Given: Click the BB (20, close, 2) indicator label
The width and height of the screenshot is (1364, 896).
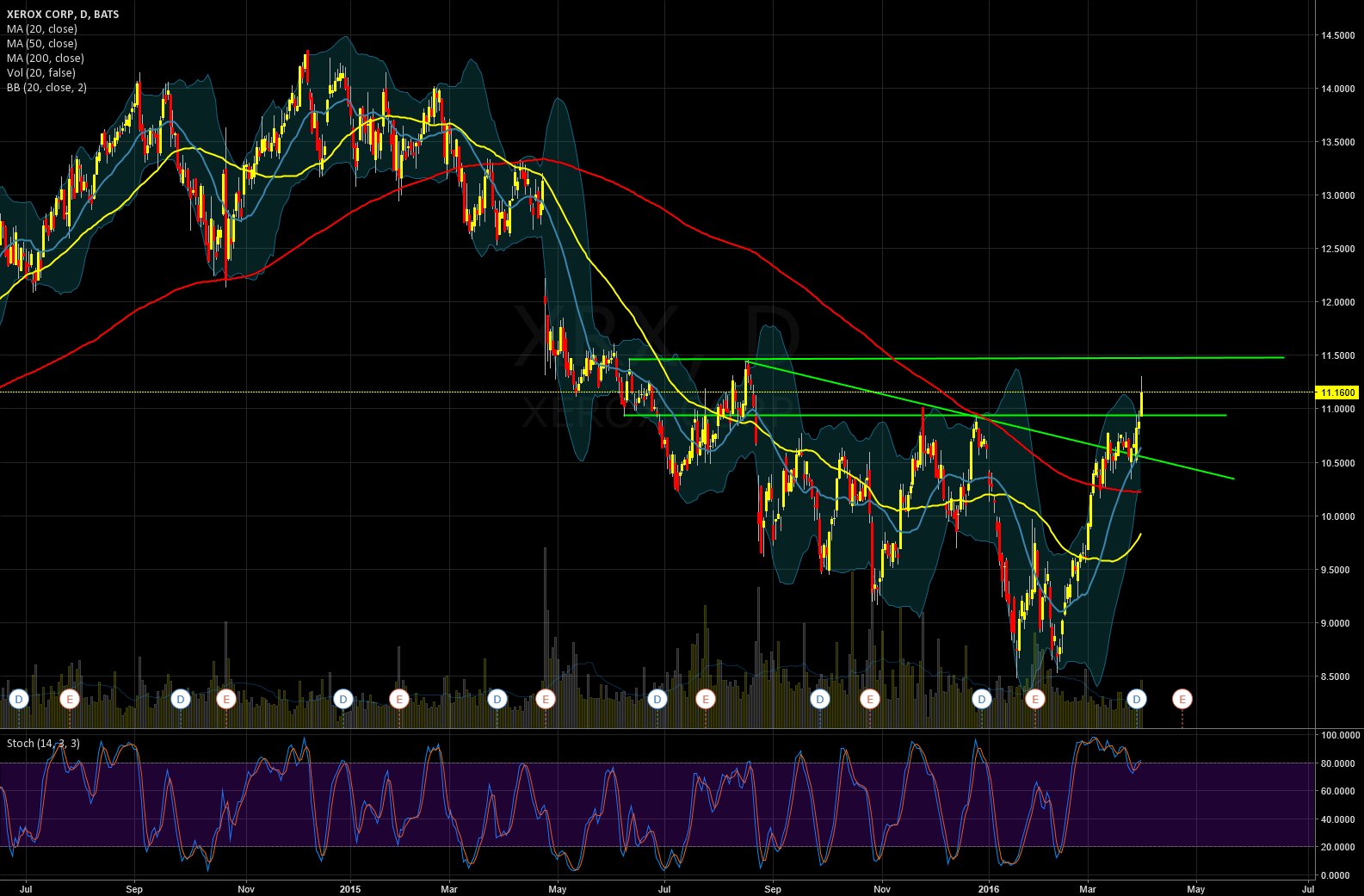Looking at the screenshot, I should [x=46, y=88].
